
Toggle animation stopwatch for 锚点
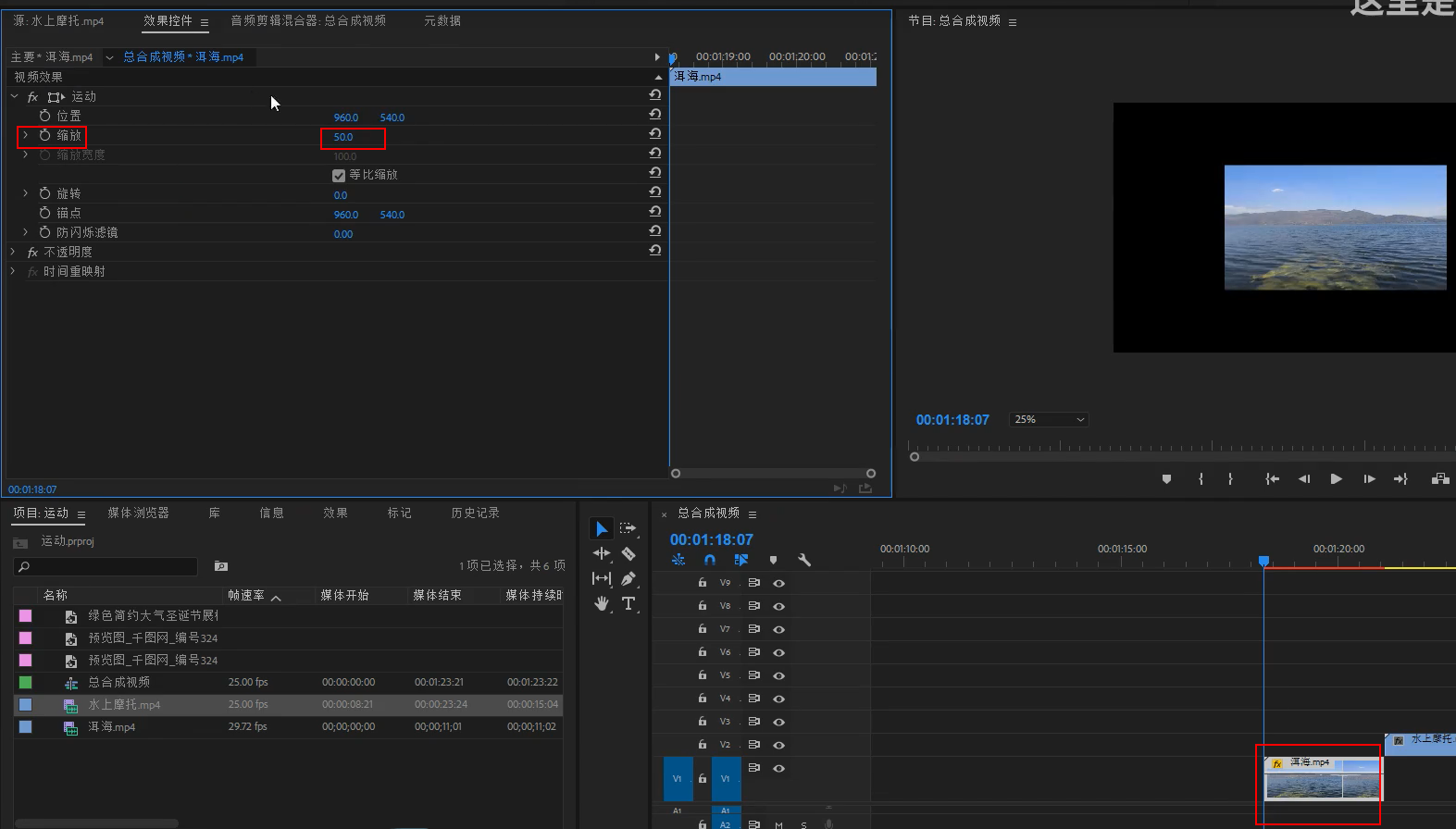pos(45,213)
